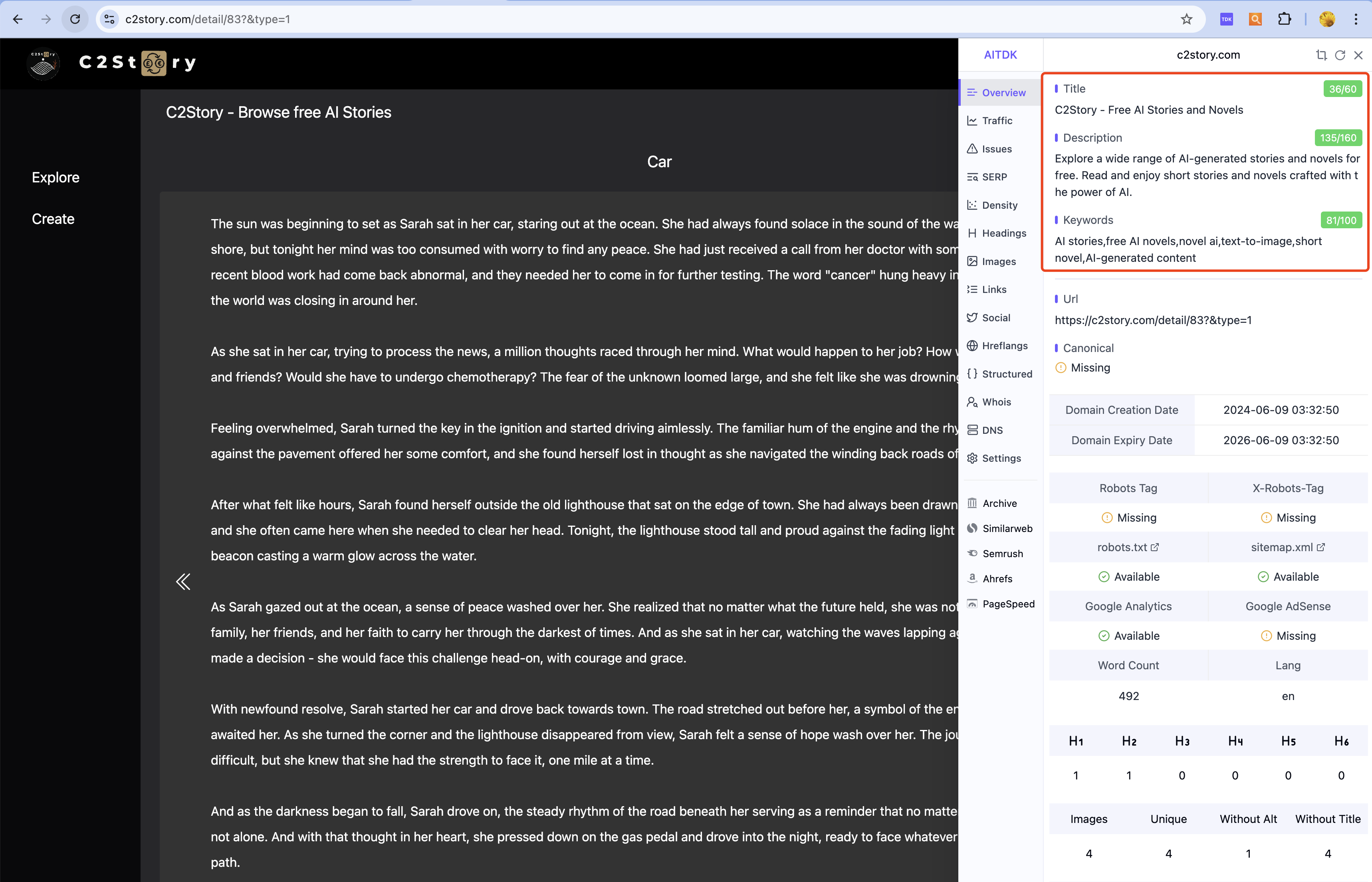This screenshot has height=882, width=1372.
Task: Open the Create page
Action: 53,219
